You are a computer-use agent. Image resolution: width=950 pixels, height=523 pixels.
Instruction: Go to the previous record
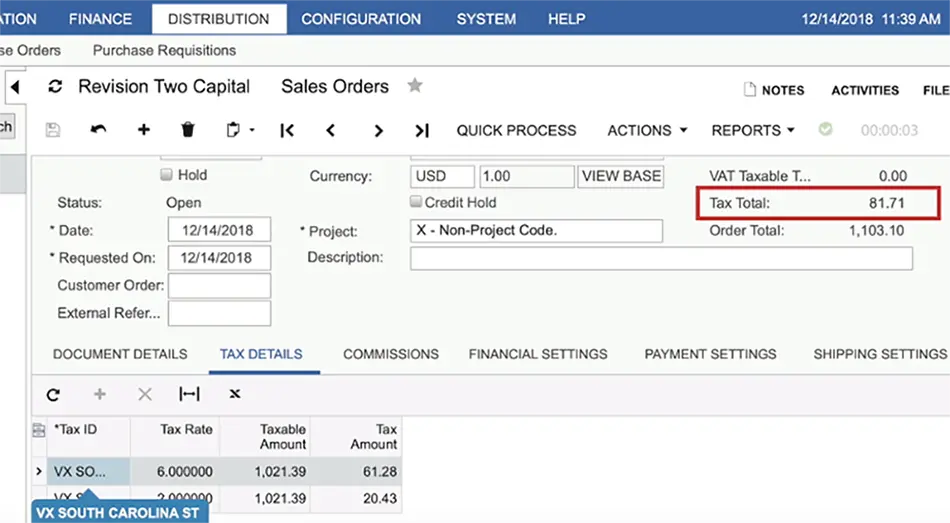click(x=331, y=130)
